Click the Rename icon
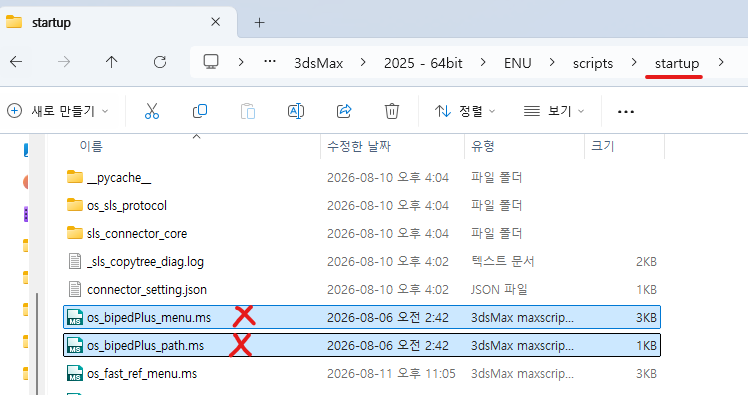The height and width of the screenshot is (395, 748). (x=296, y=111)
